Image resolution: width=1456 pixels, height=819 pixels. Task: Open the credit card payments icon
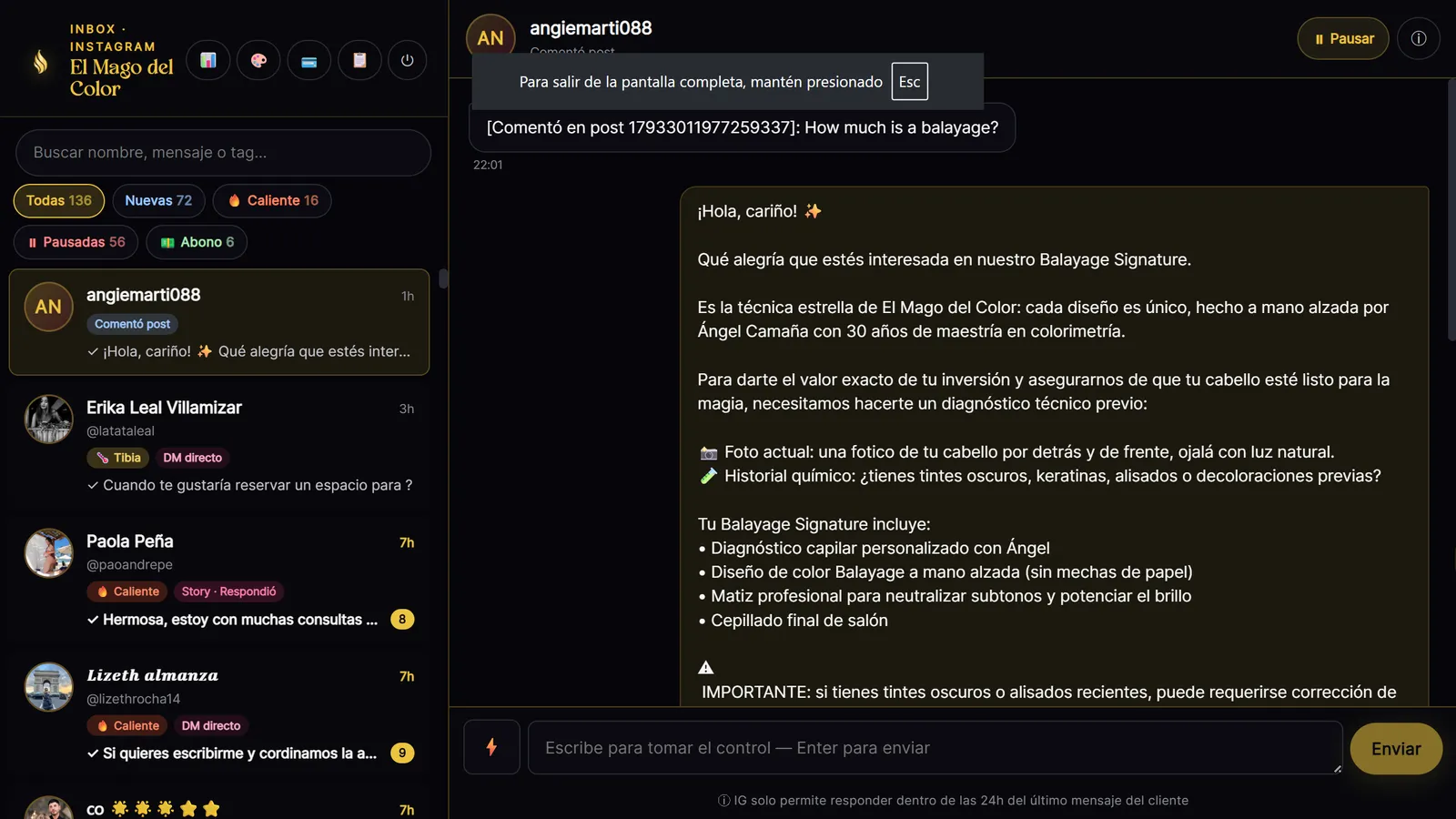309,61
